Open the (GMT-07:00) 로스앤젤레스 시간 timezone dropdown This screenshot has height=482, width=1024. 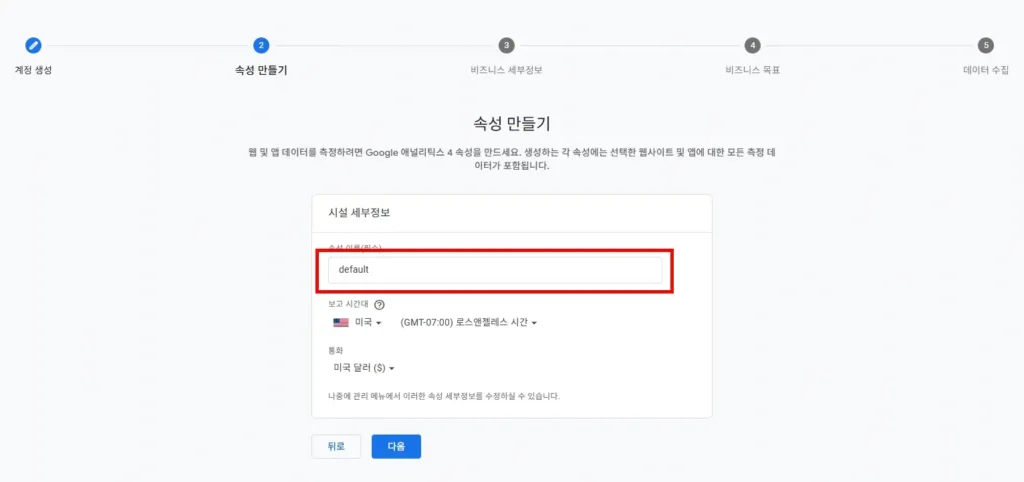click(x=468, y=323)
